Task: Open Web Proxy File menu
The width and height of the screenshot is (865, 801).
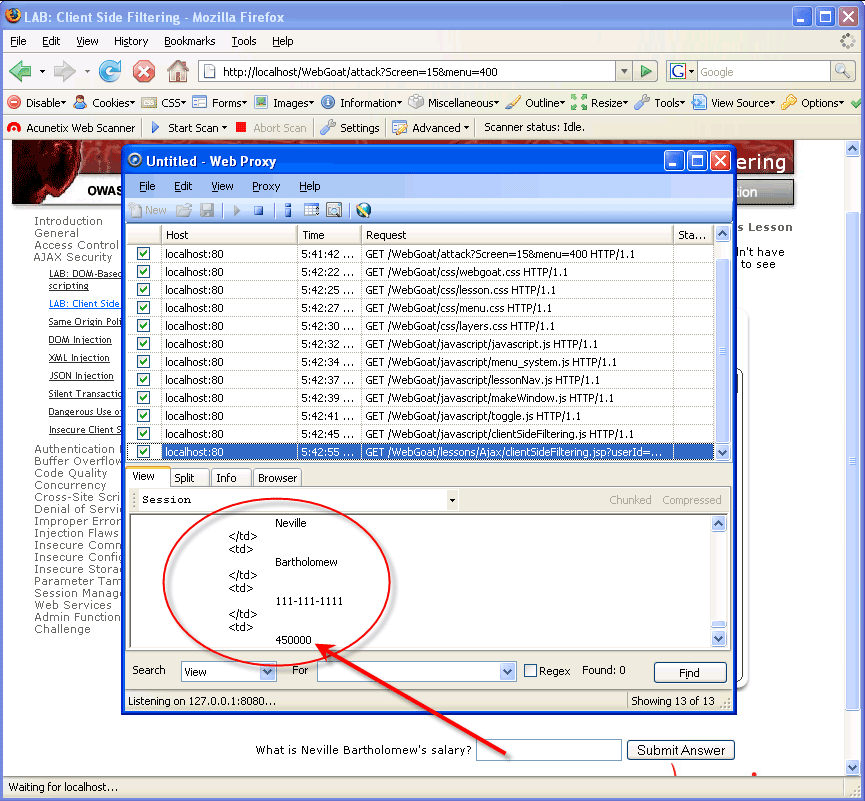Action: (147, 186)
